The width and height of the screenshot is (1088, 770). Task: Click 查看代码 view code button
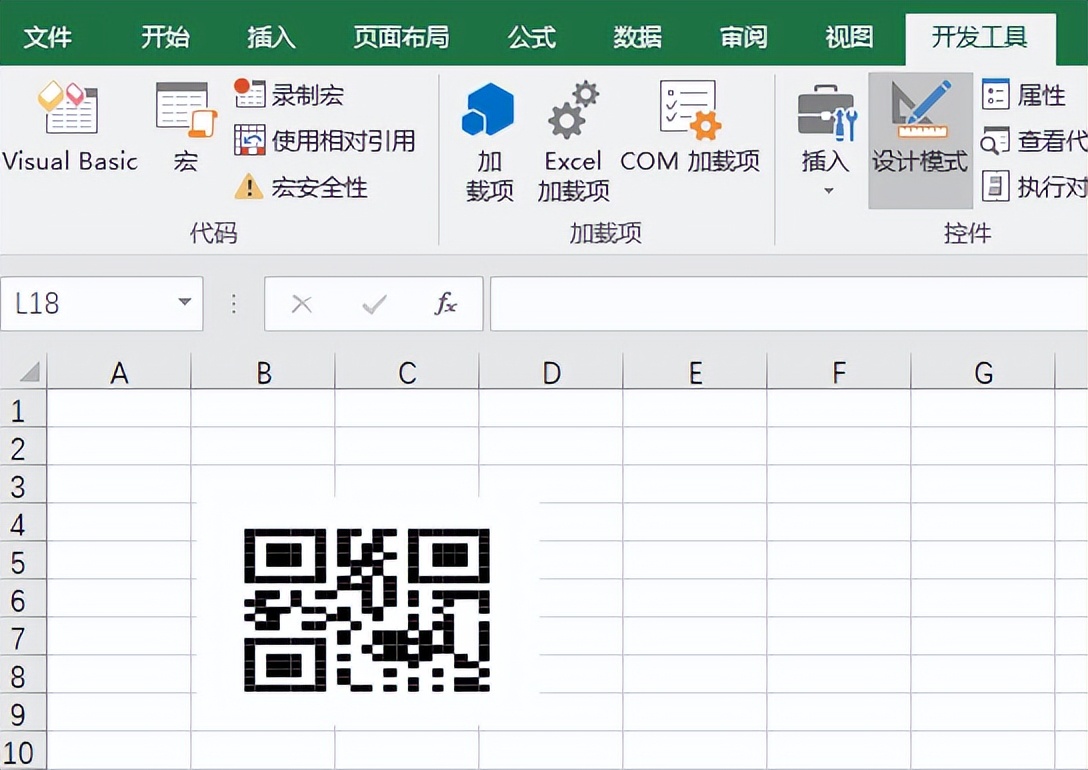[x=1034, y=142]
